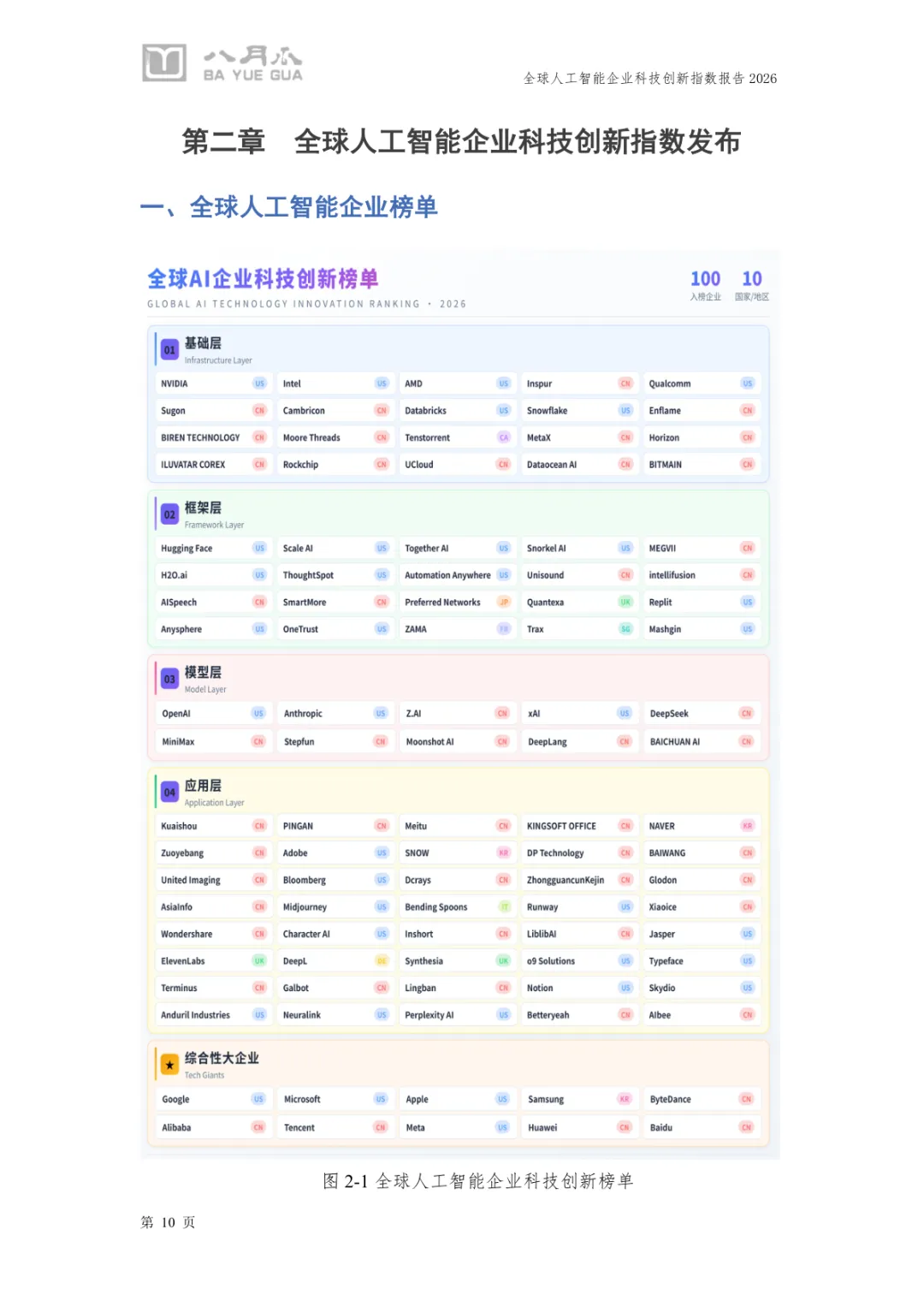924x1307 pixels.
Task: Click the '综合性大企业' section heading
Action: 222,1058
